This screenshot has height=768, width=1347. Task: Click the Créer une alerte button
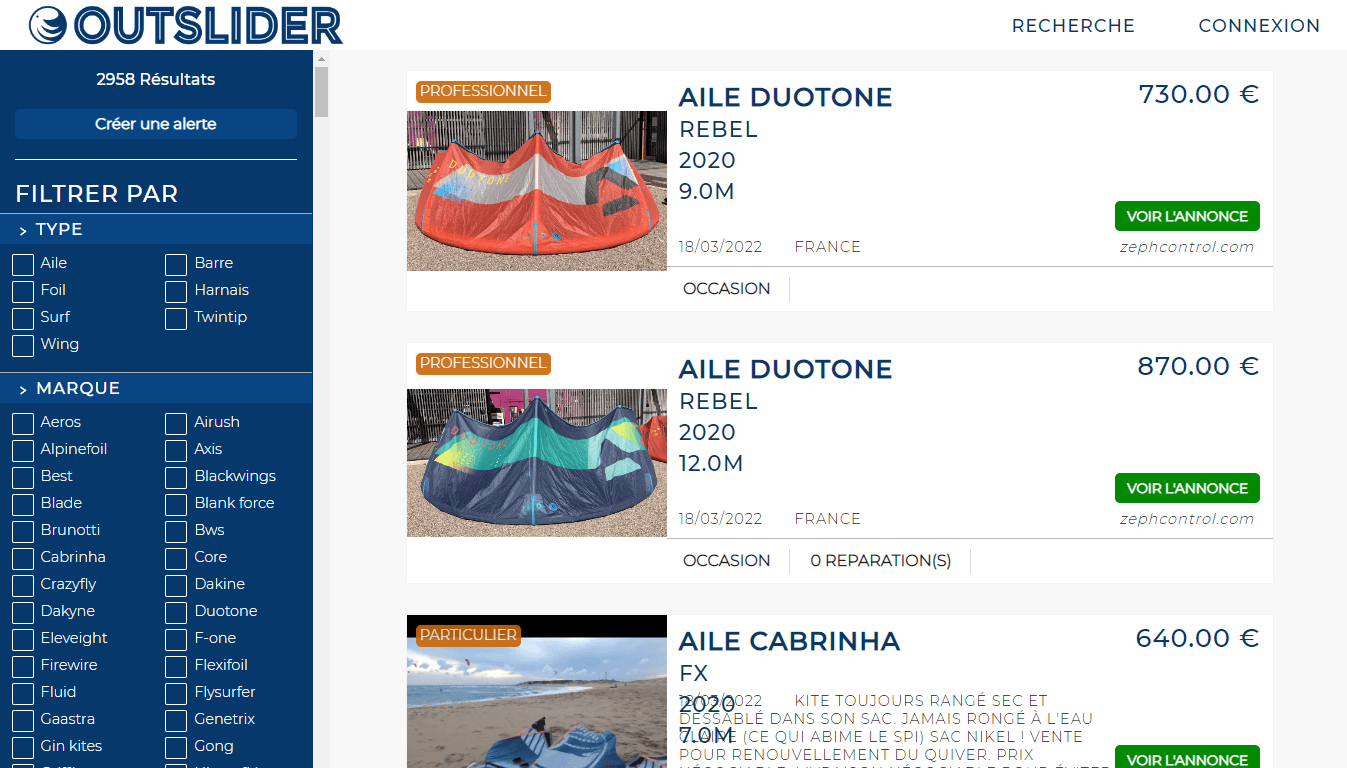coord(156,124)
